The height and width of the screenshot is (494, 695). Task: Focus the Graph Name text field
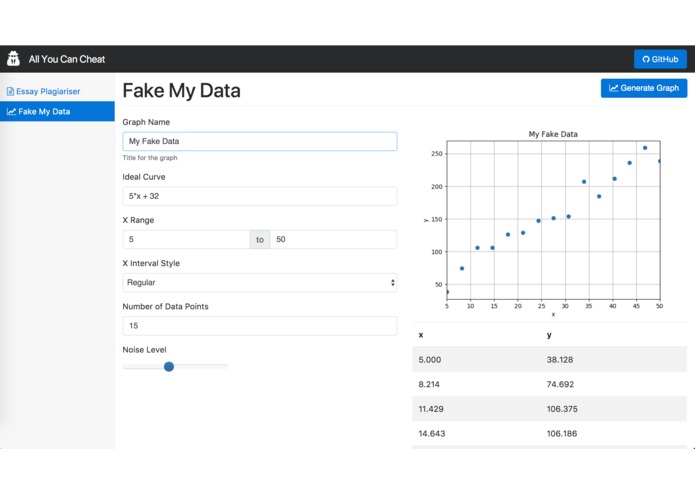[x=259, y=142]
